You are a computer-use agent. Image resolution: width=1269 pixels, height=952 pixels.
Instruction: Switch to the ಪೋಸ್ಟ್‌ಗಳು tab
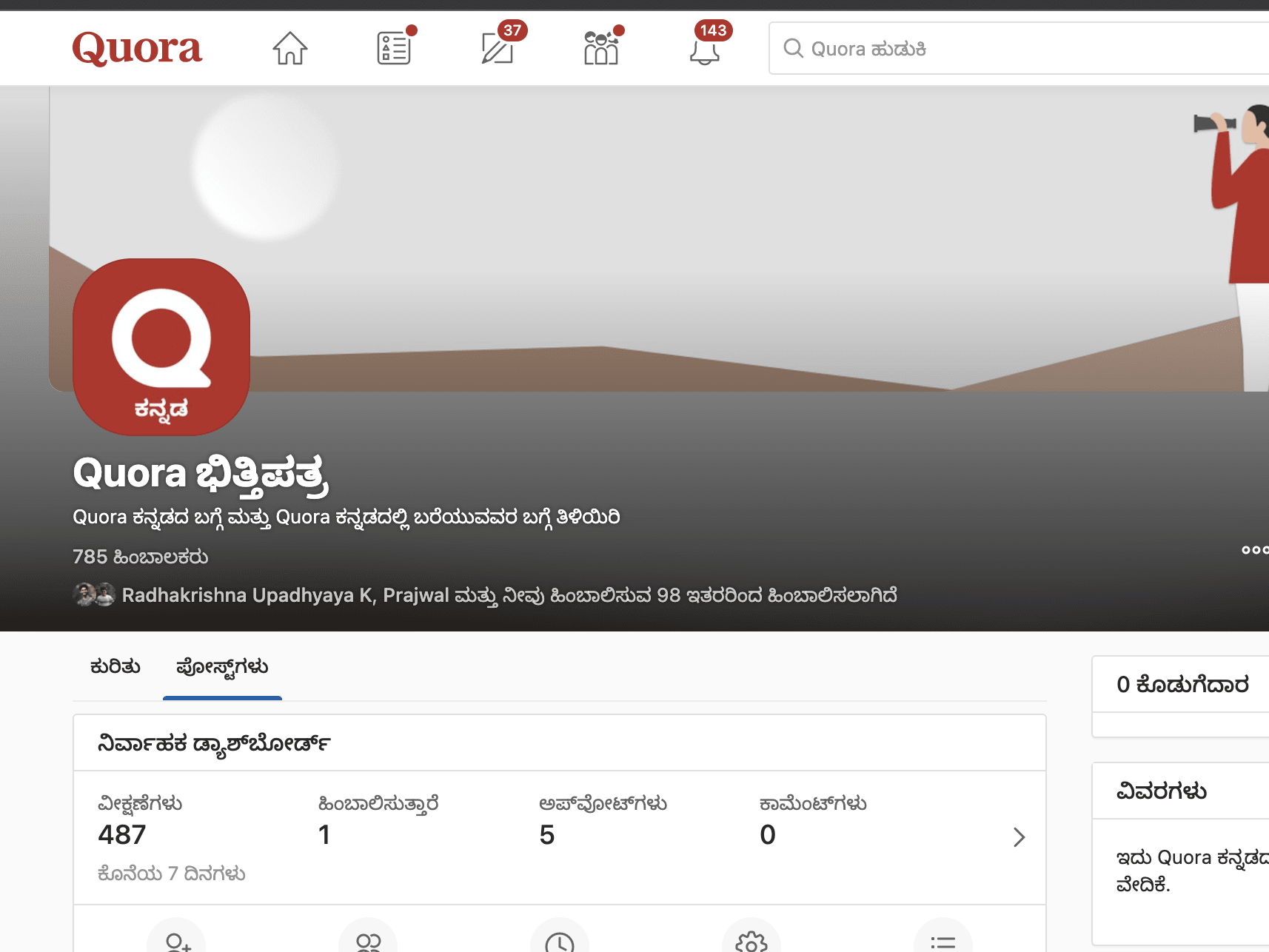click(x=222, y=667)
